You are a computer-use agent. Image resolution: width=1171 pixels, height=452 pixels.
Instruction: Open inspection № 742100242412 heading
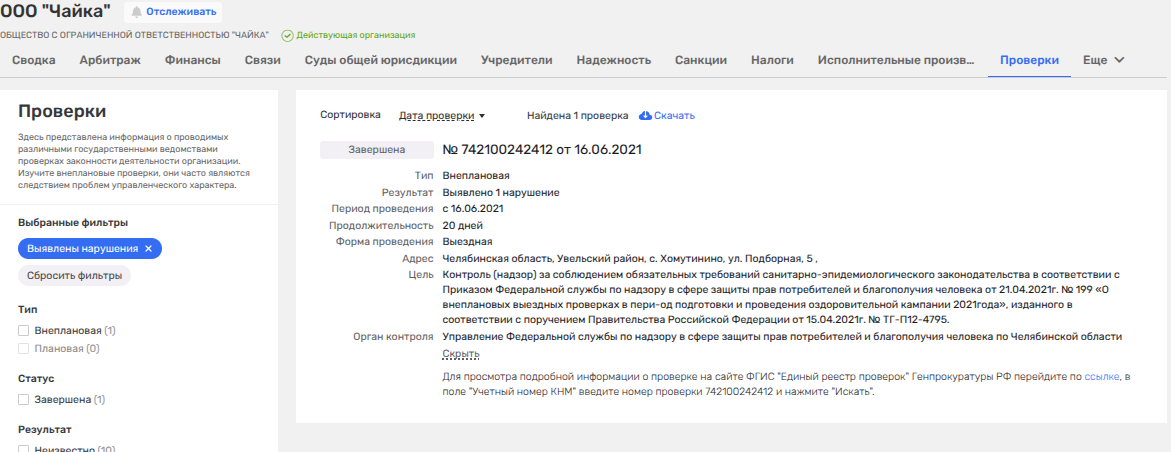pos(541,150)
